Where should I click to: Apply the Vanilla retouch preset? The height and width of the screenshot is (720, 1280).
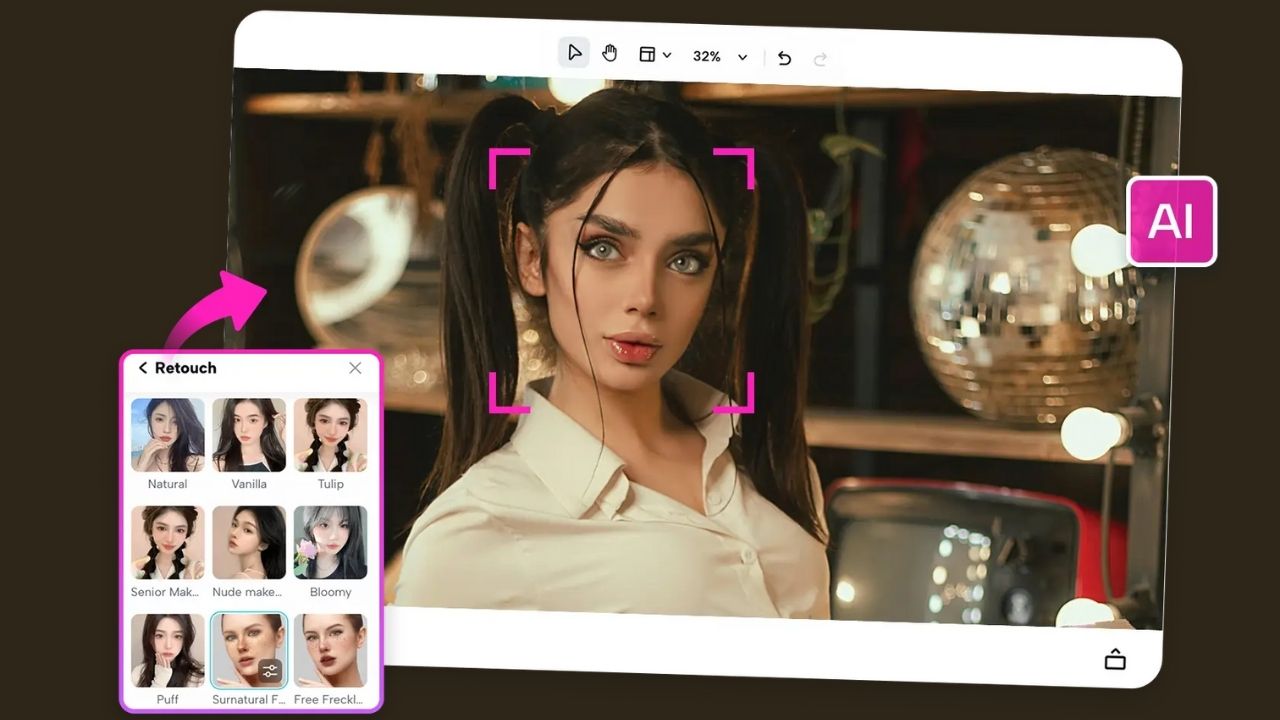[249, 435]
